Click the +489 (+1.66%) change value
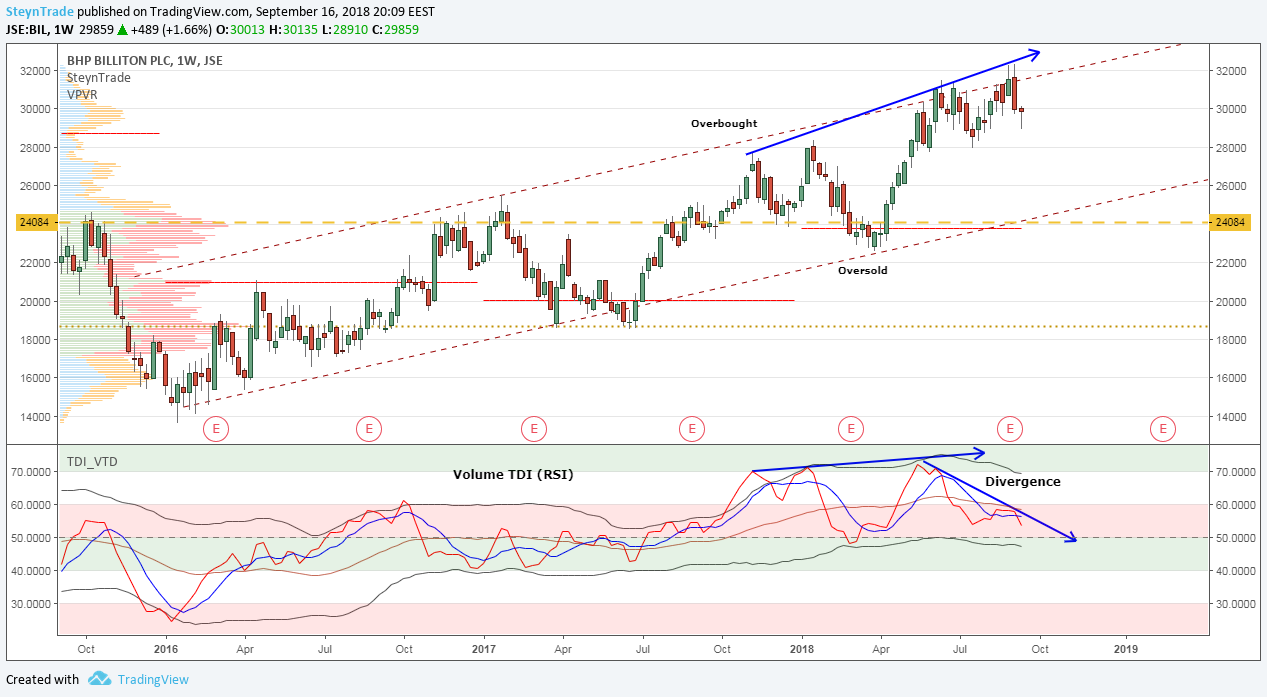1267x697 pixels. [x=170, y=30]
